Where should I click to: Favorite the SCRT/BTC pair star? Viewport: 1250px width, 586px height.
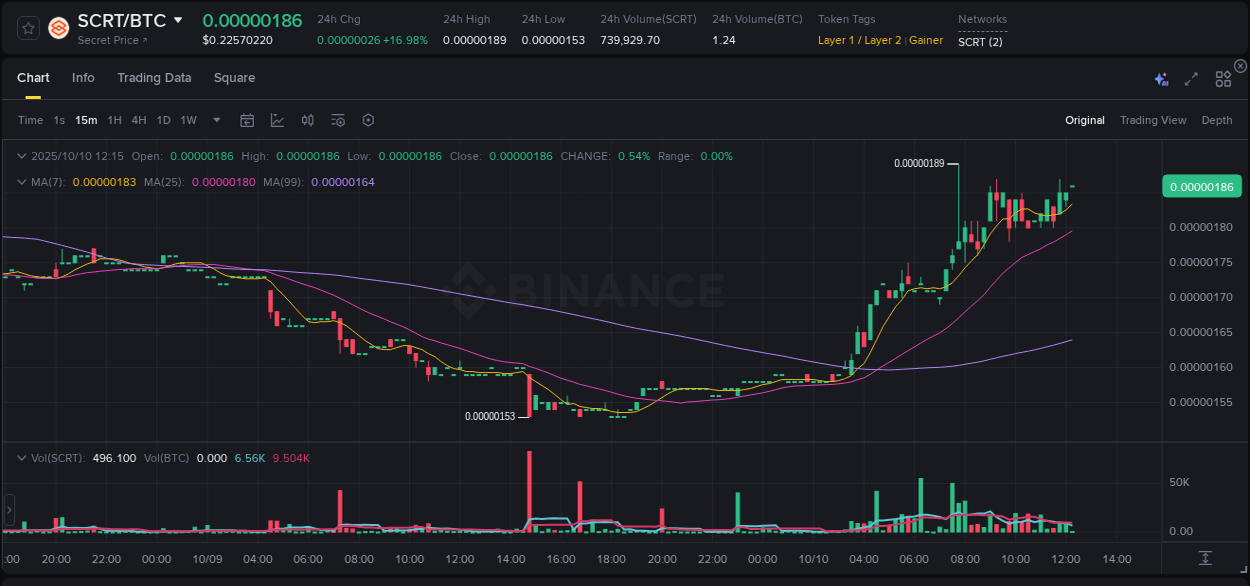[x=26, y=28]
